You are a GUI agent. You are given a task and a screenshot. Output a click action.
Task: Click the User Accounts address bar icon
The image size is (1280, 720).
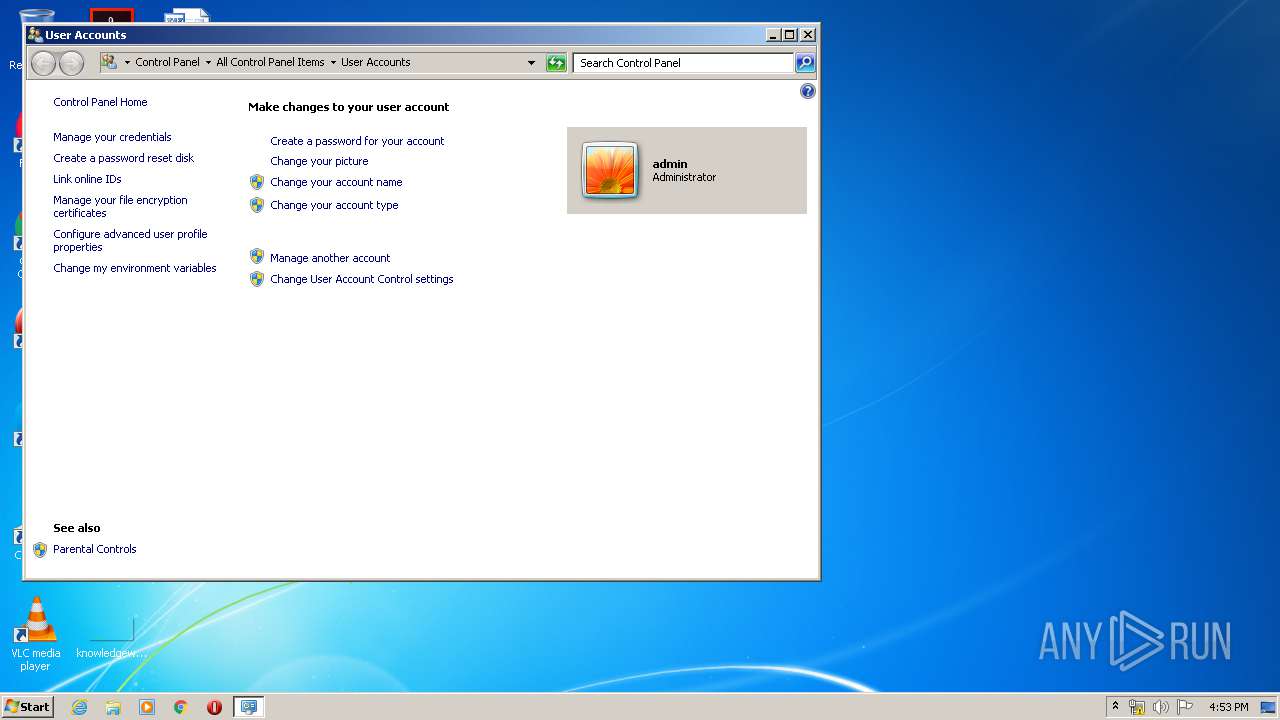pyautogui.click(x=110, y=62)
